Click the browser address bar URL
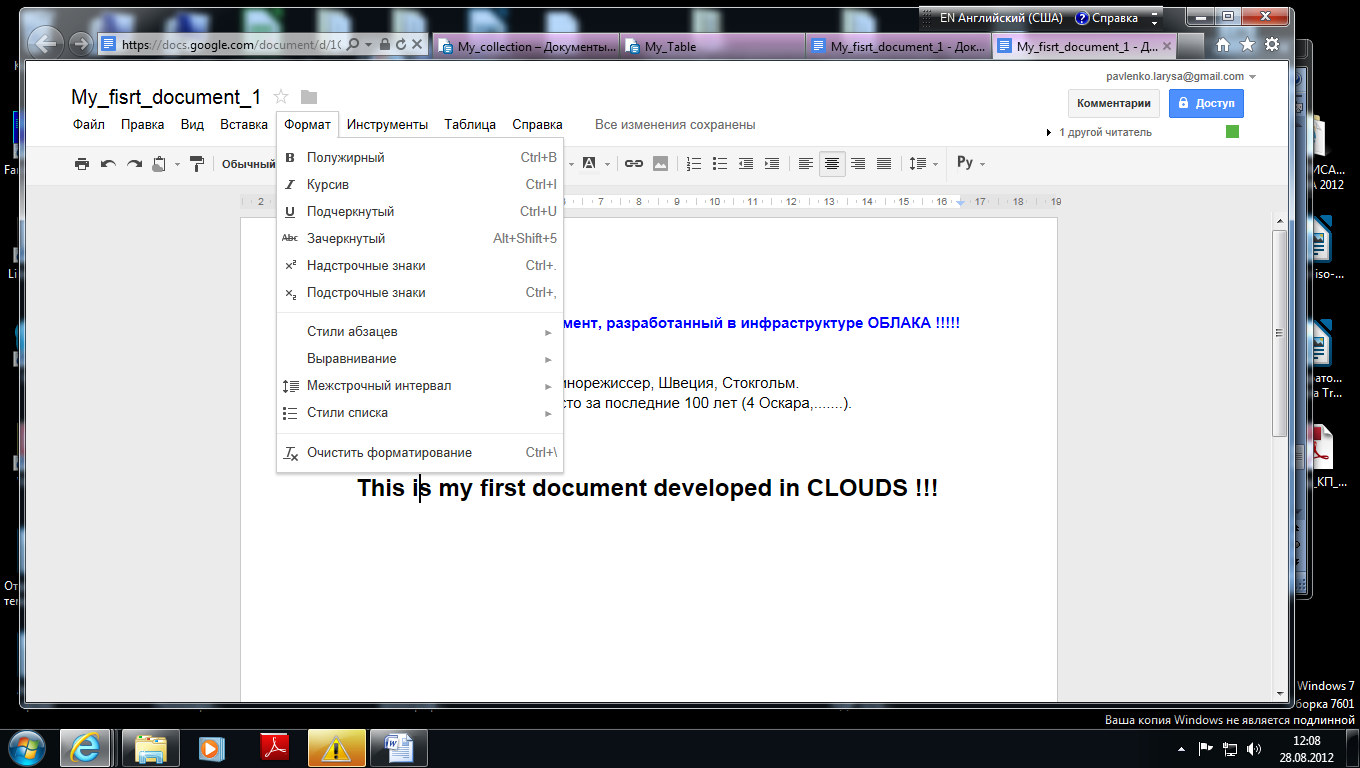1360x768 pixels. (x=230, y=45)
